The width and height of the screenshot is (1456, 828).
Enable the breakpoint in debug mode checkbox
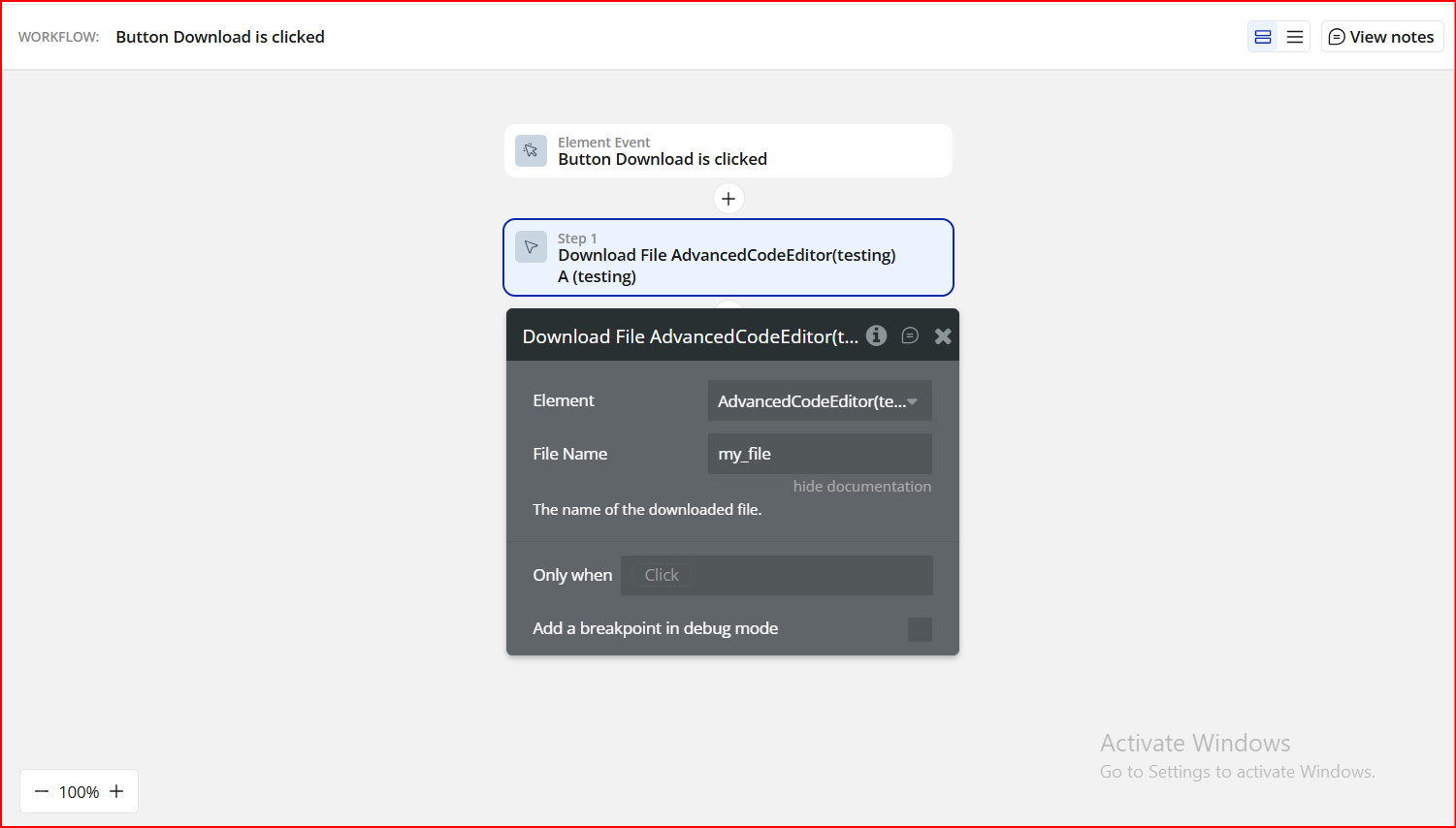tap(920, 629)
